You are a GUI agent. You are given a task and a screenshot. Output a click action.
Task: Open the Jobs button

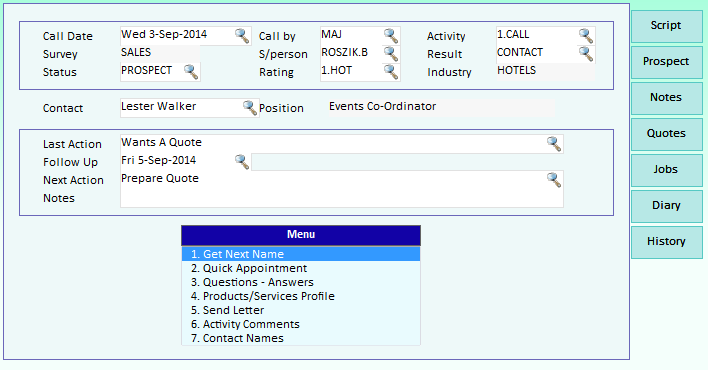(667, 170)
